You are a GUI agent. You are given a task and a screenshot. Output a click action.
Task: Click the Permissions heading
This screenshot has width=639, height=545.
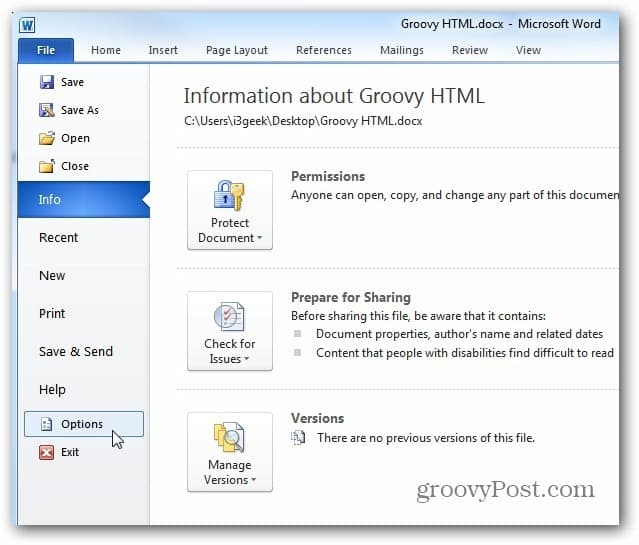click(x=328, y=177)
